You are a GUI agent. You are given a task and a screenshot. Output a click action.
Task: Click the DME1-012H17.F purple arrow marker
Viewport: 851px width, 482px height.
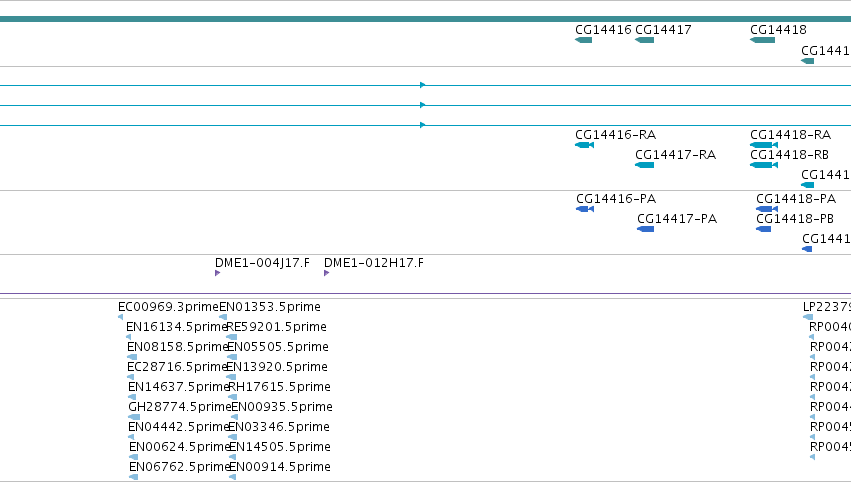coord(327,273)
